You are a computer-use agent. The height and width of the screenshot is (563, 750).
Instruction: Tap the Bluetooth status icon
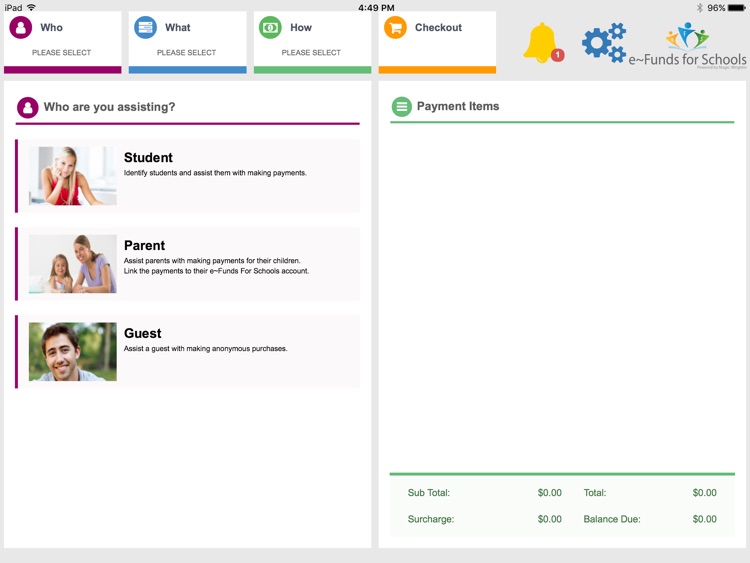pos(699,8)
